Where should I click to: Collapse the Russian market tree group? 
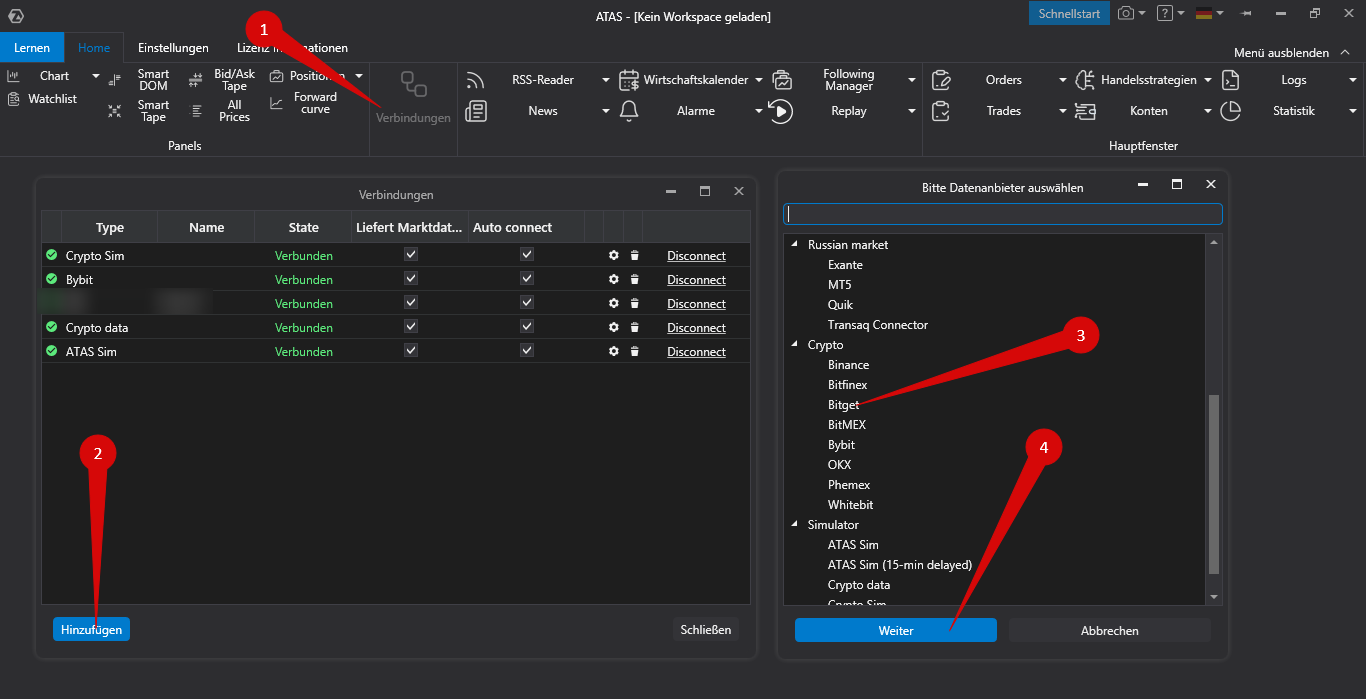pyautogui.click(x=797, y=245)
